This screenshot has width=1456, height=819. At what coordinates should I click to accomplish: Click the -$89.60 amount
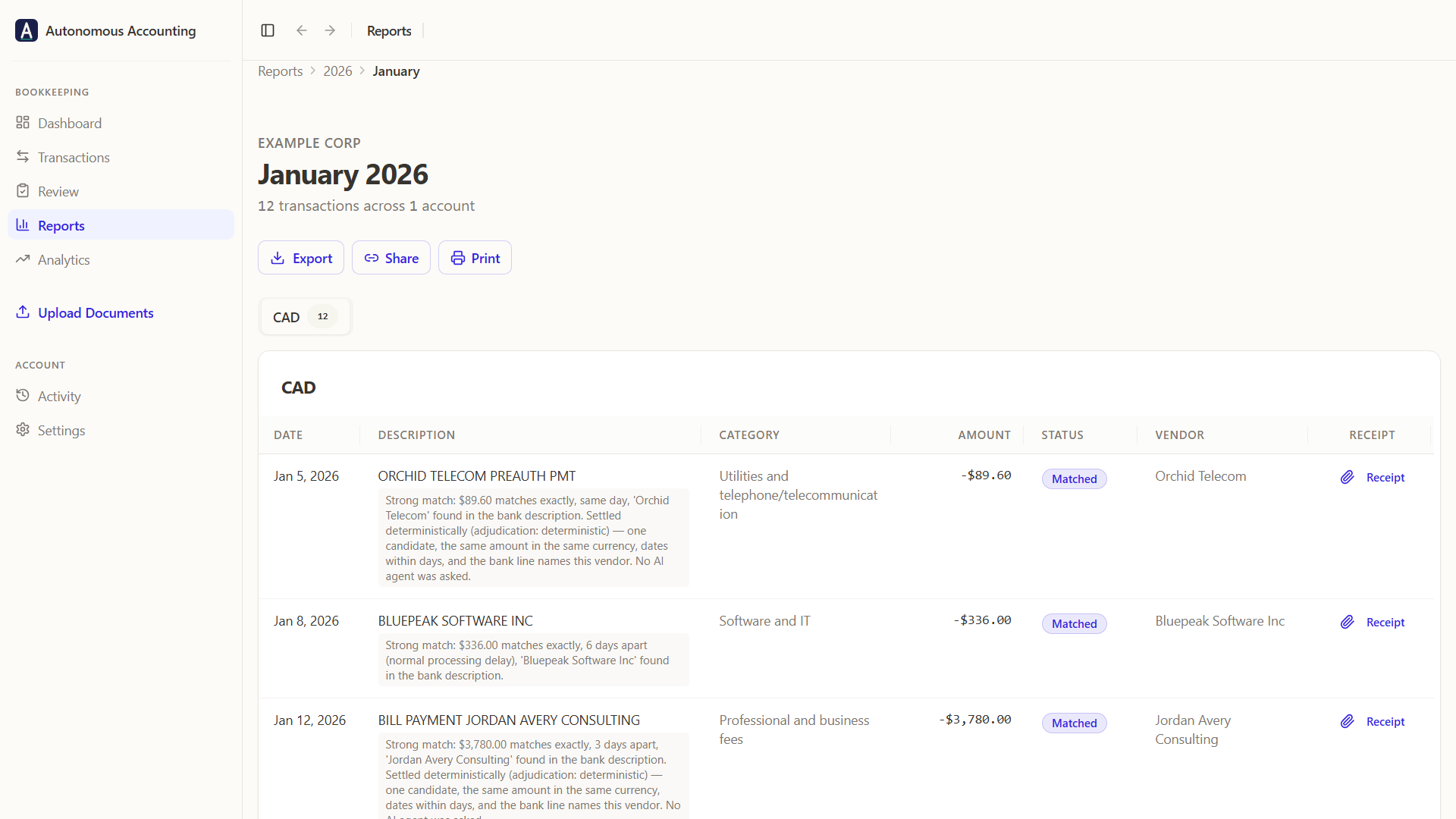[x=986, y=475]
